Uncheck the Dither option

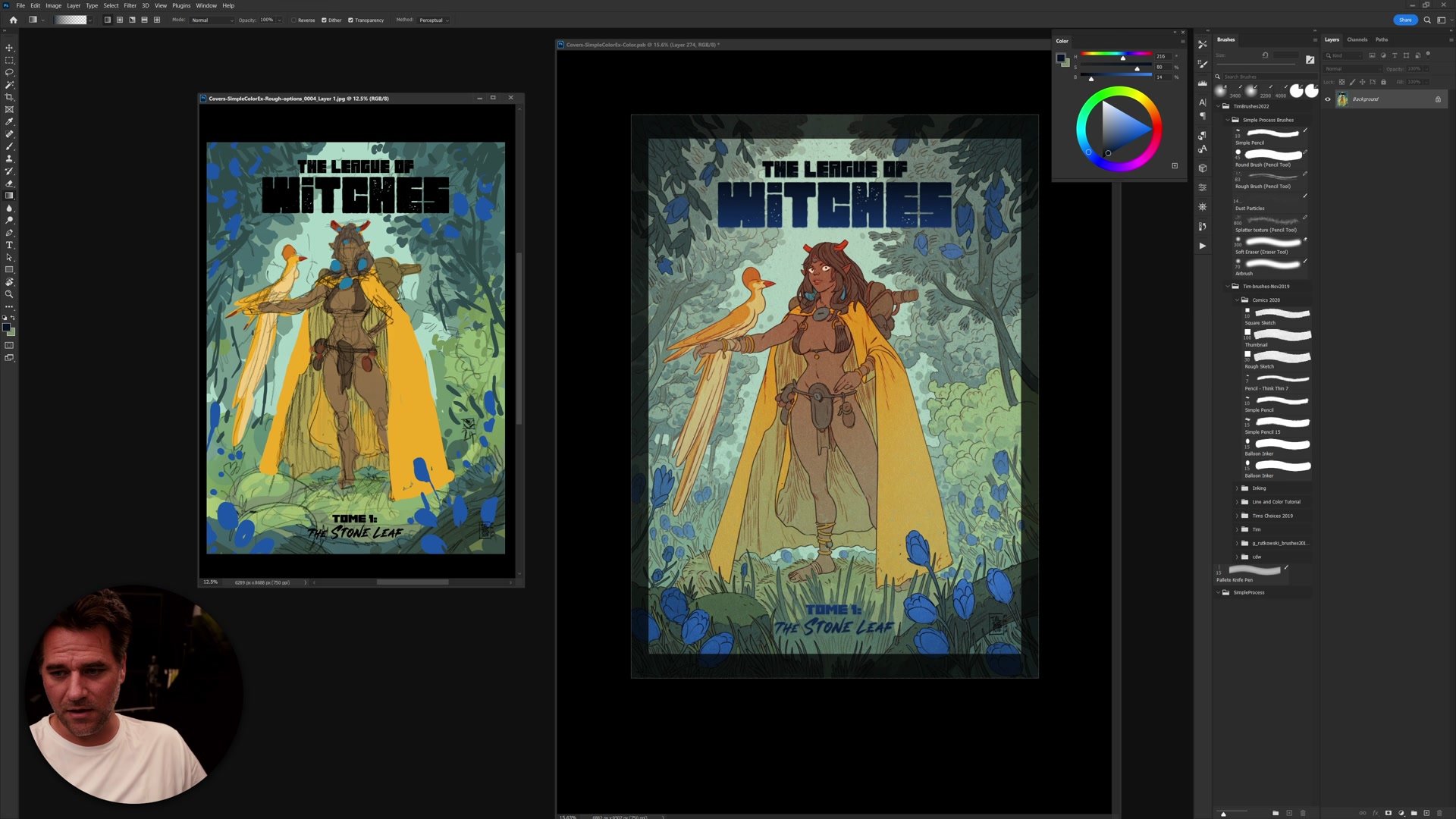pyautogui.click(x=324, y=20)
